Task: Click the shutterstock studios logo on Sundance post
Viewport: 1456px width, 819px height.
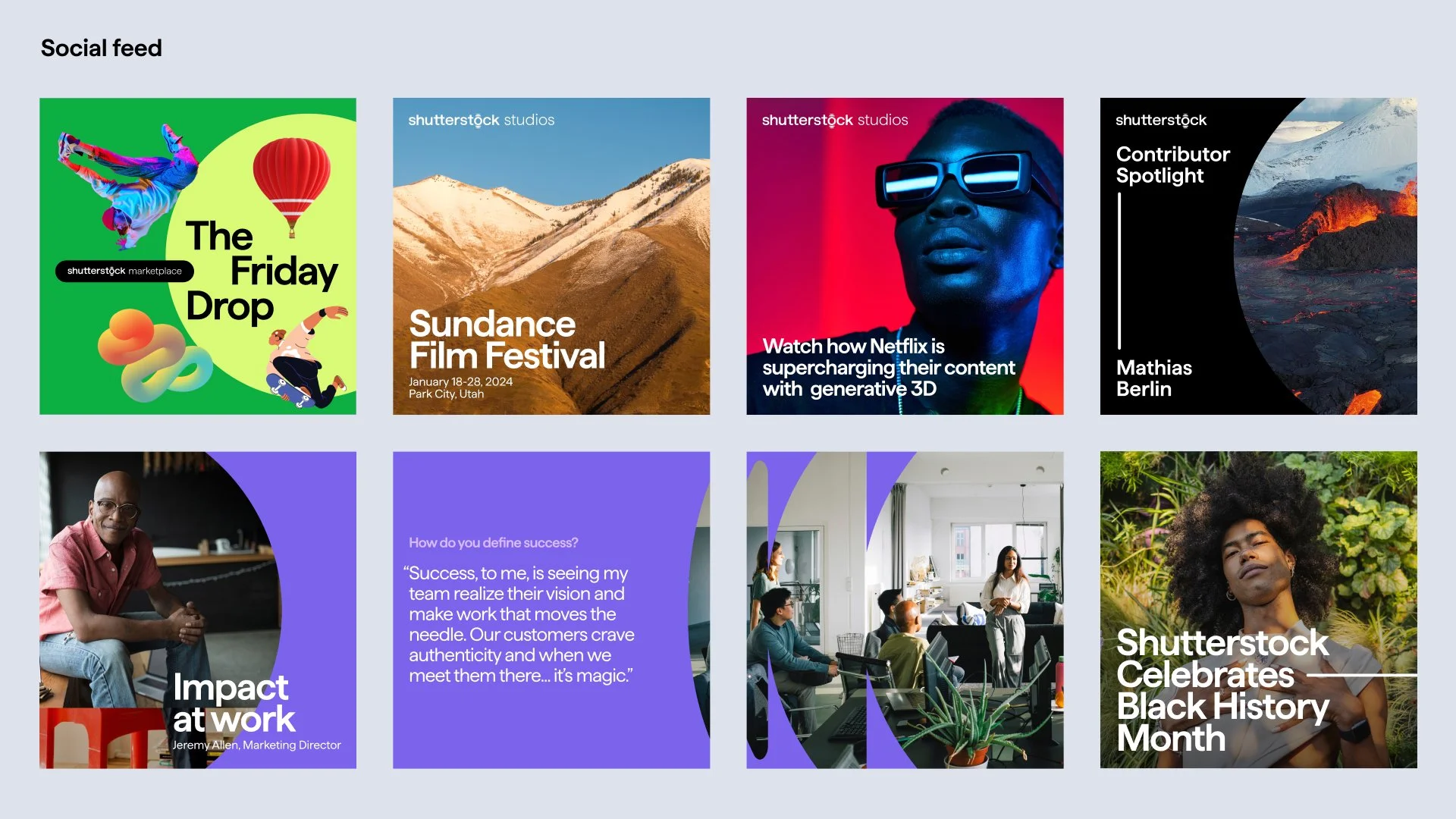Action: [x=482, y=120]
